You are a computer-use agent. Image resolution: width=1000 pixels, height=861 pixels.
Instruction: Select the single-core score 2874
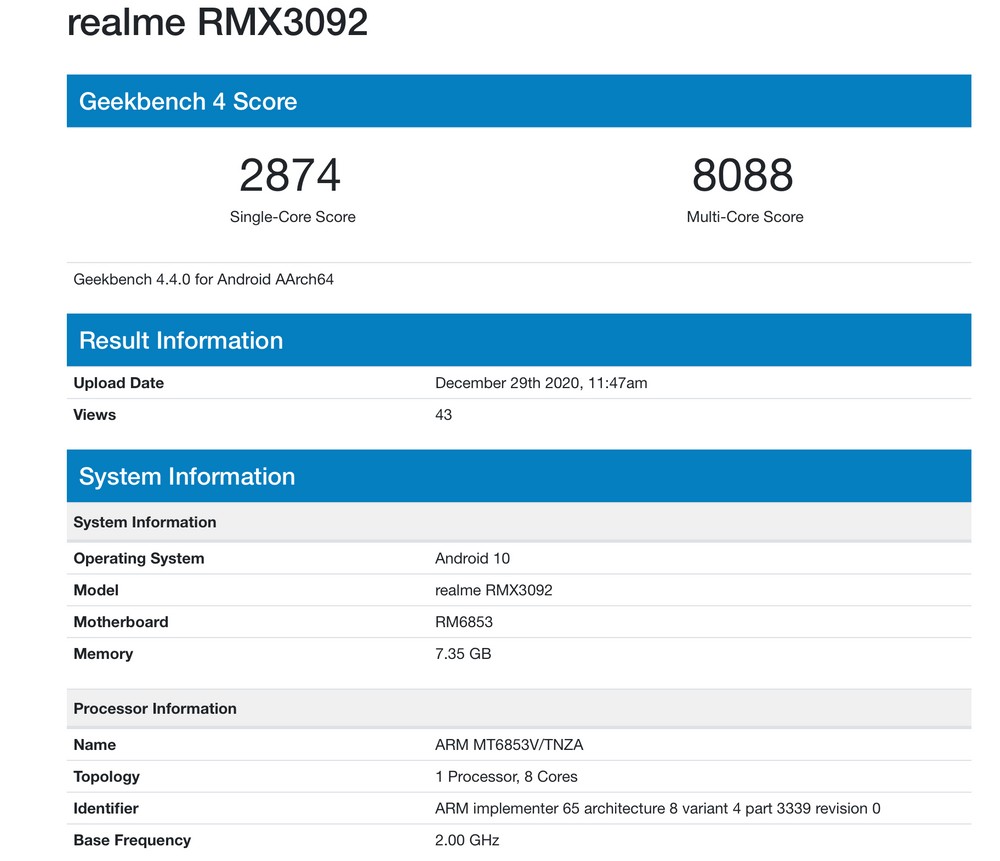point(290,175)
